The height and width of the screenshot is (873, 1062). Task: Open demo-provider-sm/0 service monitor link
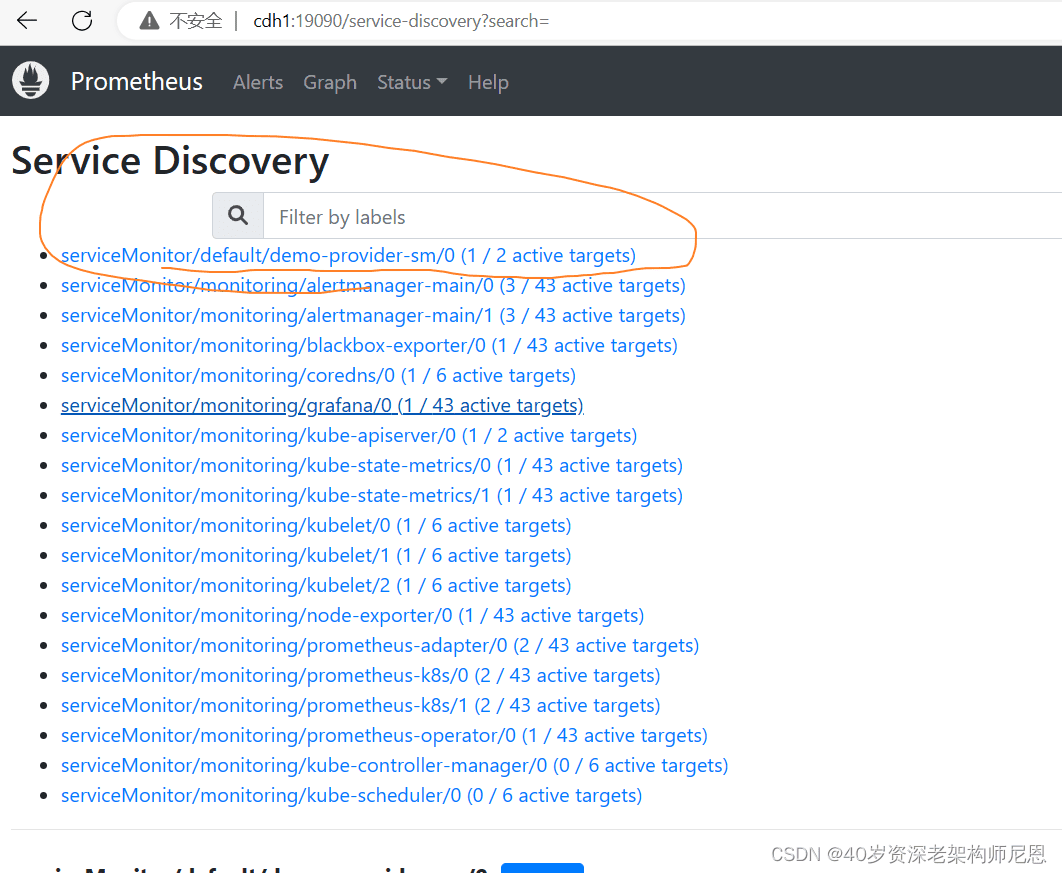pos(348,256)
